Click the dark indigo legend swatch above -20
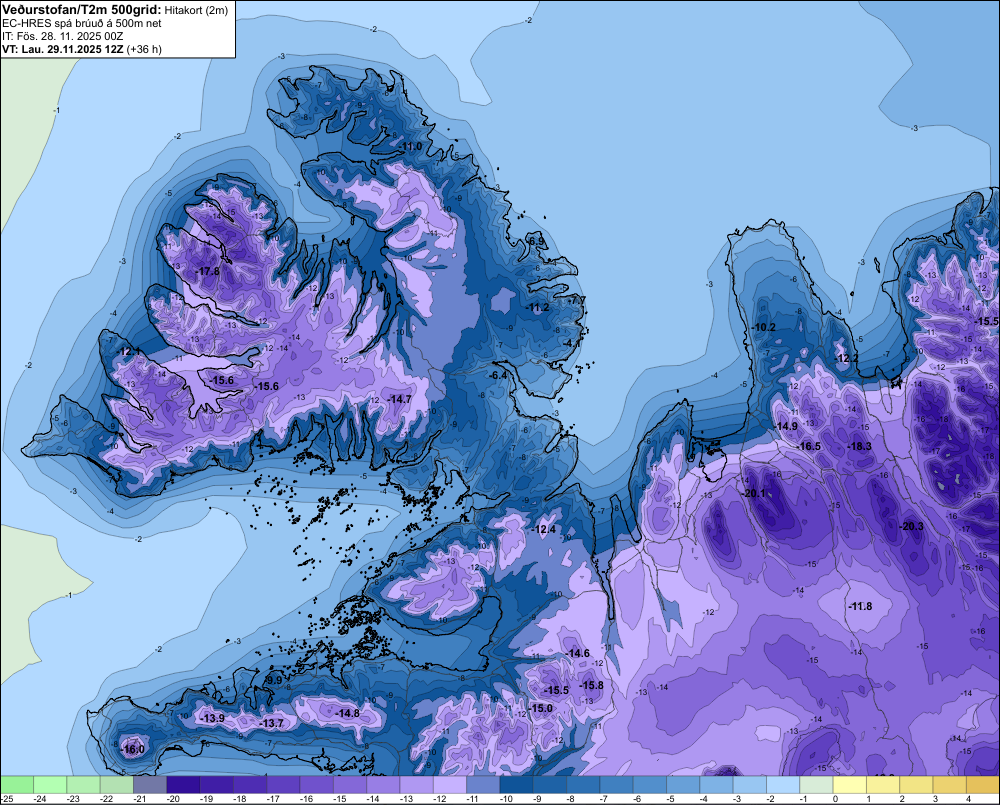The width and height of the screenshot is (1000, 805). [x=183, y=784]
